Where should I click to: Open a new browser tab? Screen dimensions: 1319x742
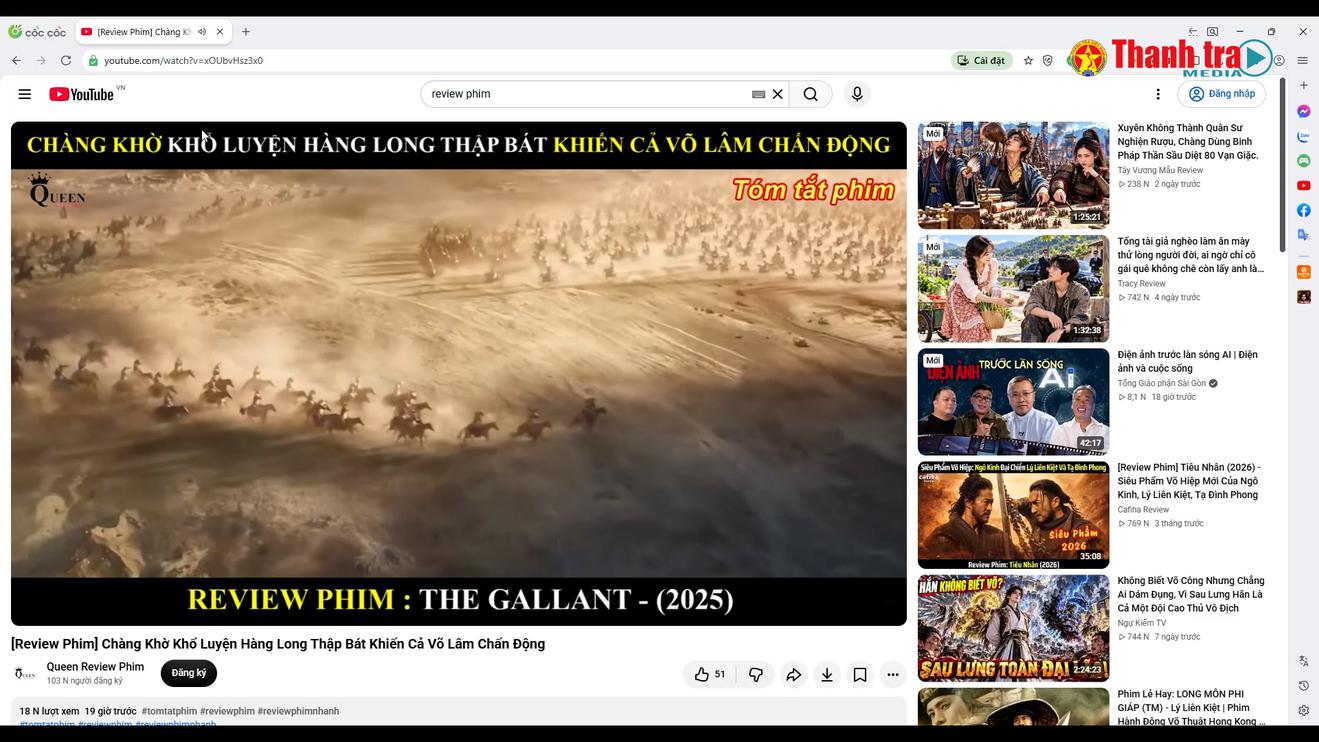(246, 32)
